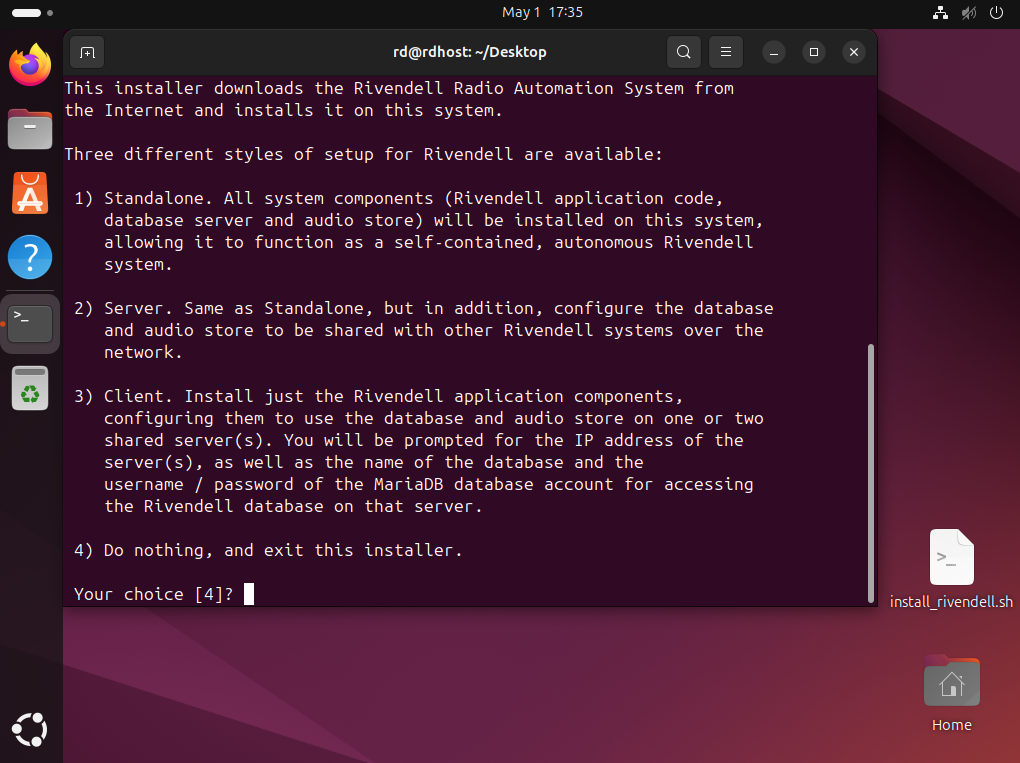Select the Terminal icon in dock
This screenshot has height=763, width=1020.
[30, 323]
